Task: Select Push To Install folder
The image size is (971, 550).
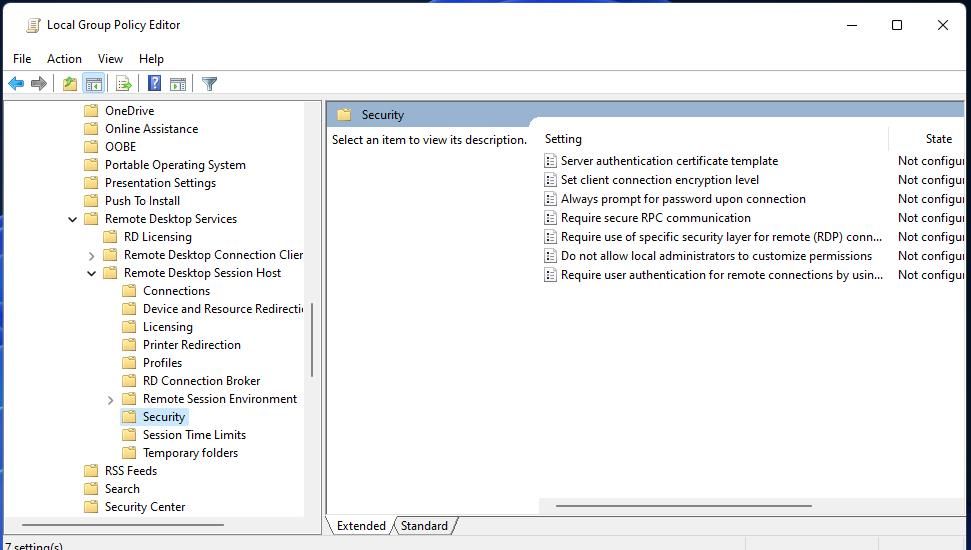Action: [x=142, y=201]
